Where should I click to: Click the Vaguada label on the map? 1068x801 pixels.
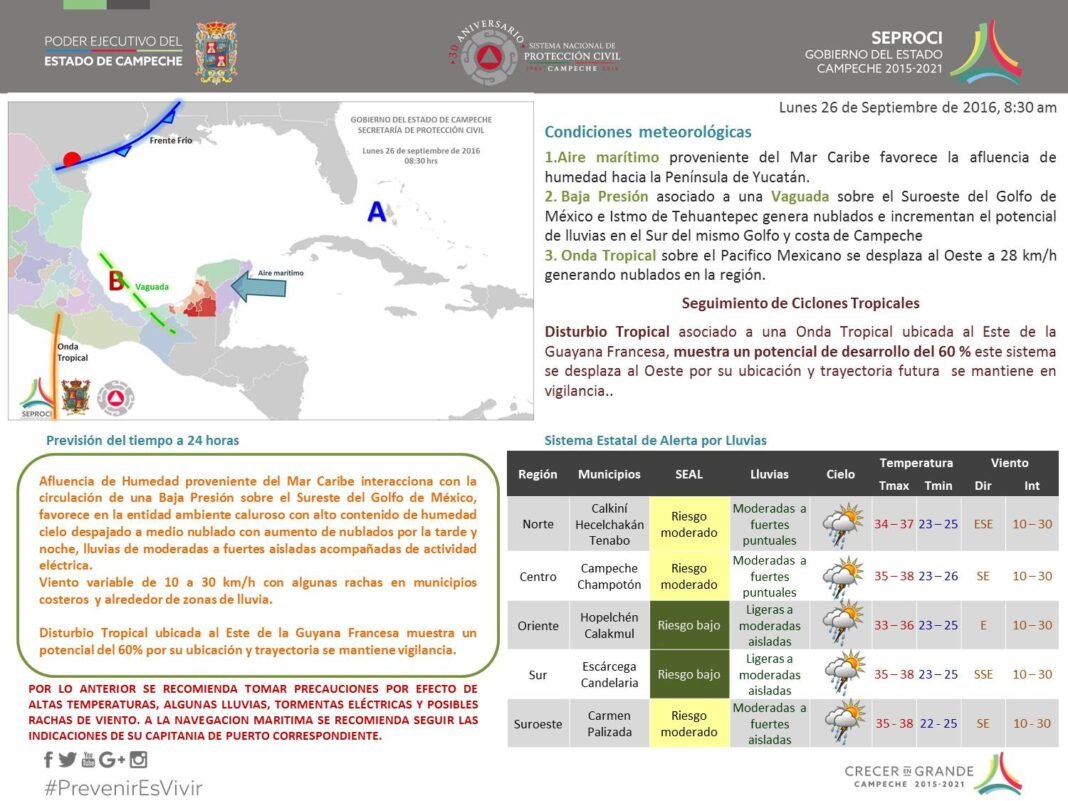point(152,286)
